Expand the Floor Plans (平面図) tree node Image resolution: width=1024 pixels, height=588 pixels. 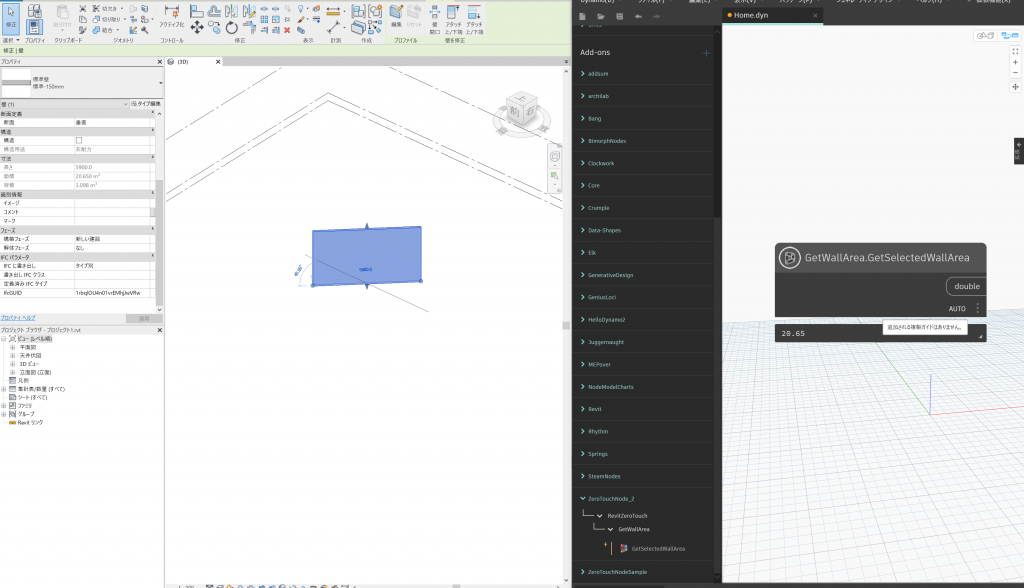pos(13,347)
